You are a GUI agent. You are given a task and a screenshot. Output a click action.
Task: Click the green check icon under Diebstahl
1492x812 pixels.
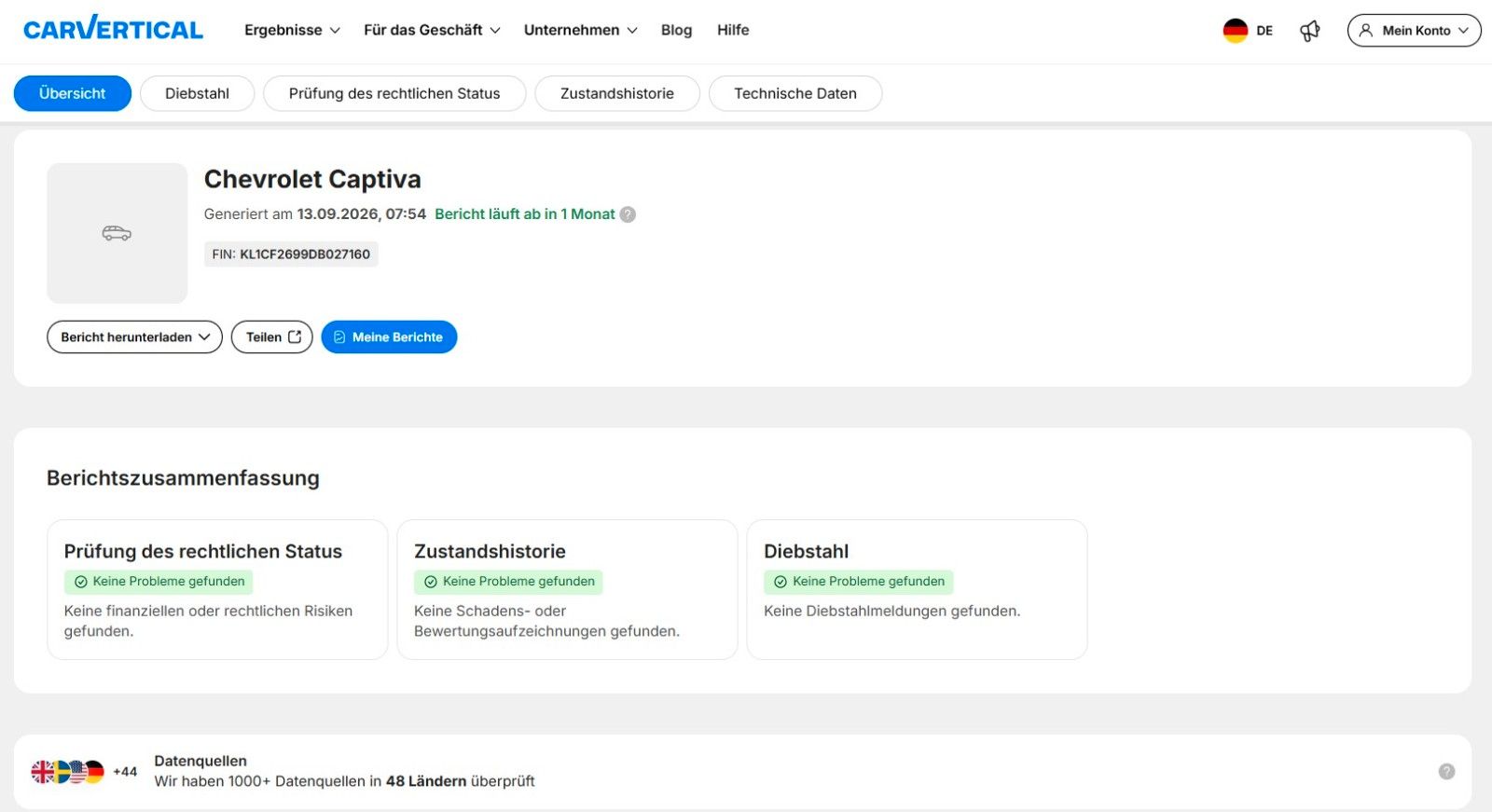tap(781, 582)
